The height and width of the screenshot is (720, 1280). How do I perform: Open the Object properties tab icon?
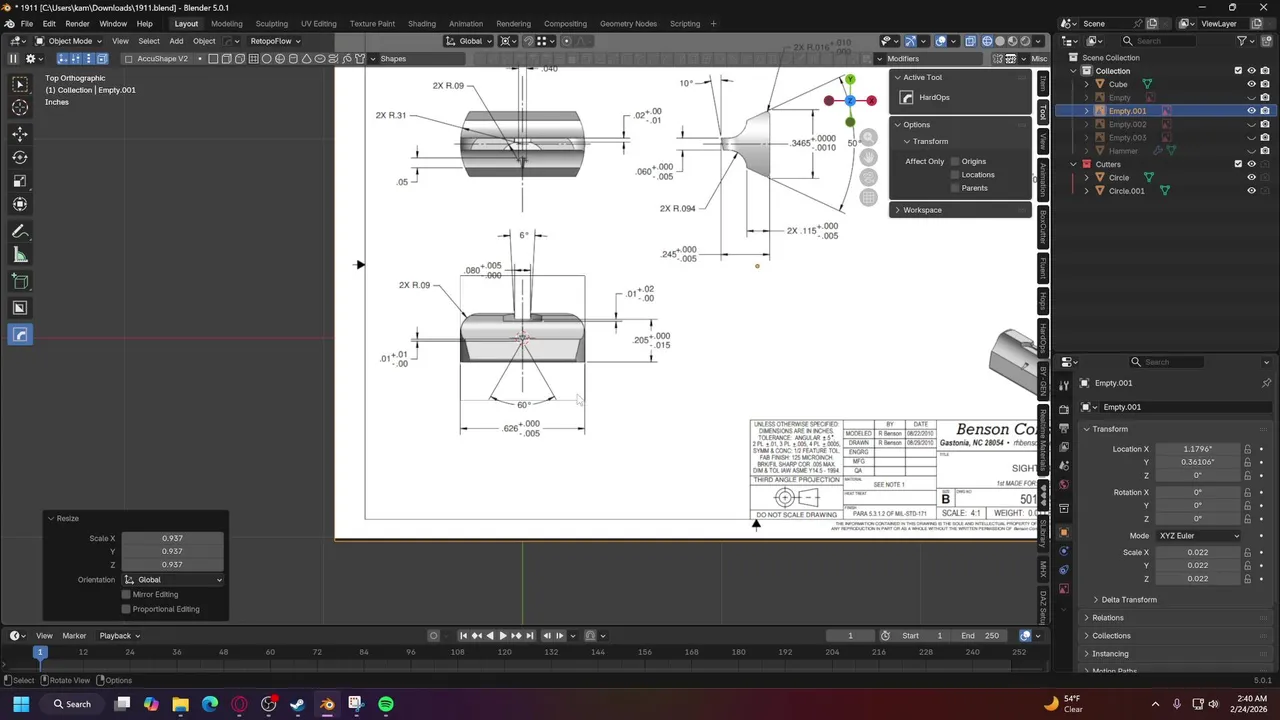coord(1064,532)
